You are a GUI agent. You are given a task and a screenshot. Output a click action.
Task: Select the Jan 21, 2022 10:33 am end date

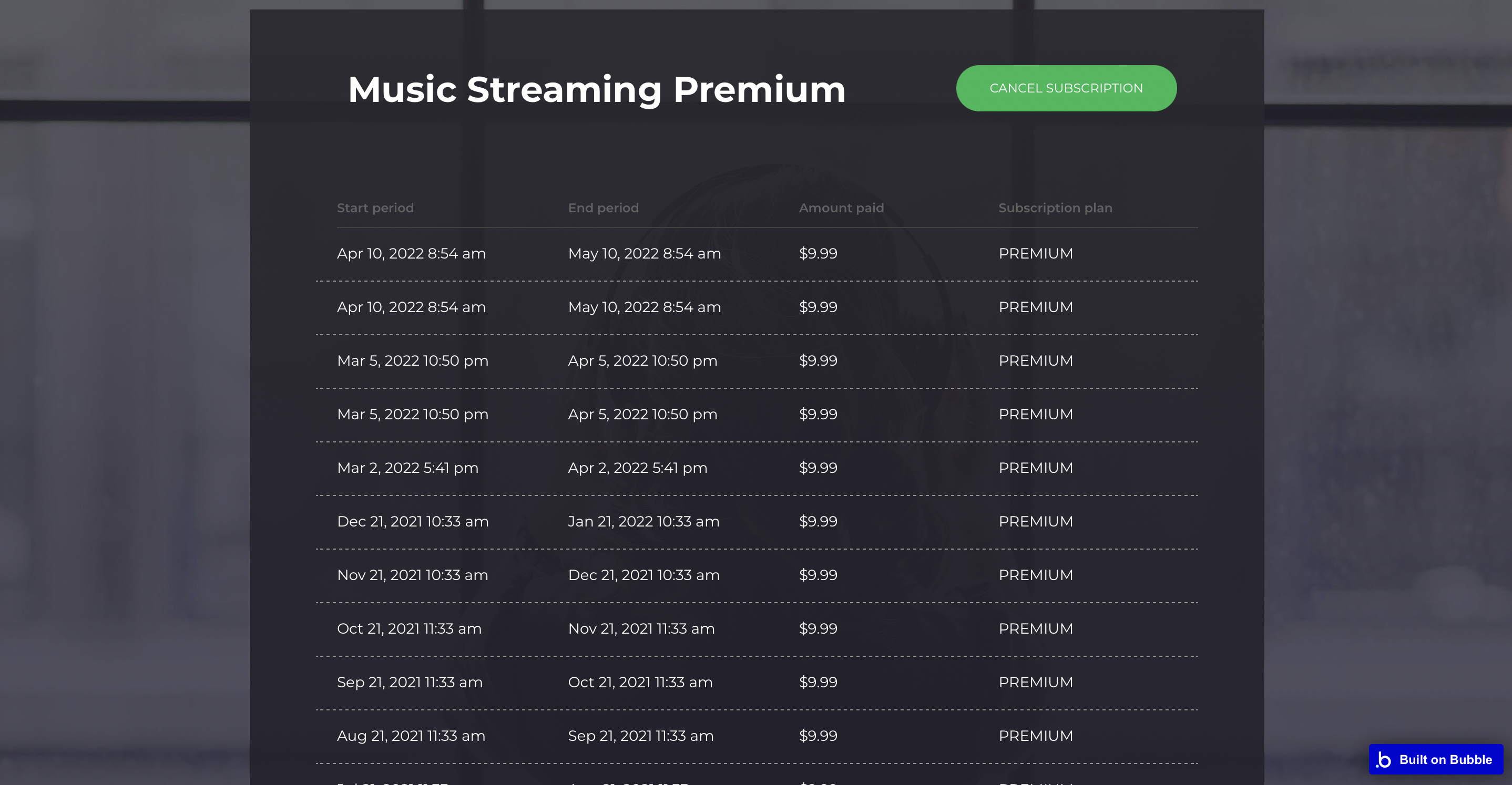(643, 521)
